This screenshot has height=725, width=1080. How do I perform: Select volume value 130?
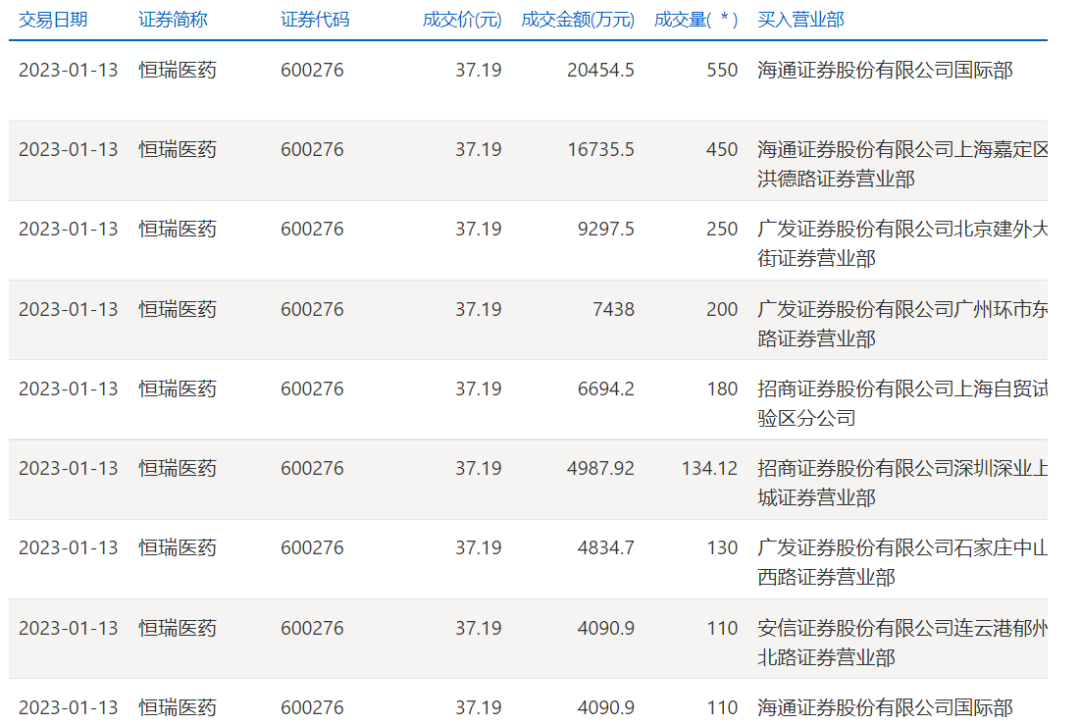[723, 548]
